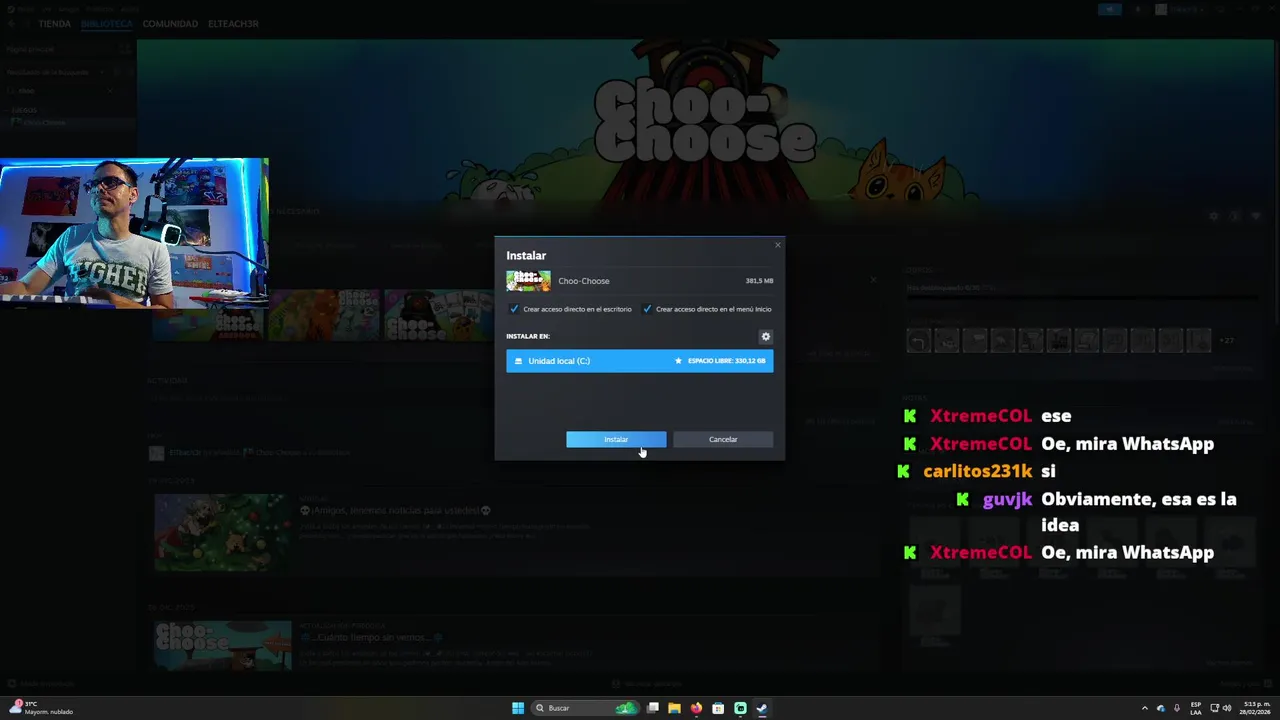Open ESP LAA language switcher
1280x720 pixels.
[x=1196, y=708]
